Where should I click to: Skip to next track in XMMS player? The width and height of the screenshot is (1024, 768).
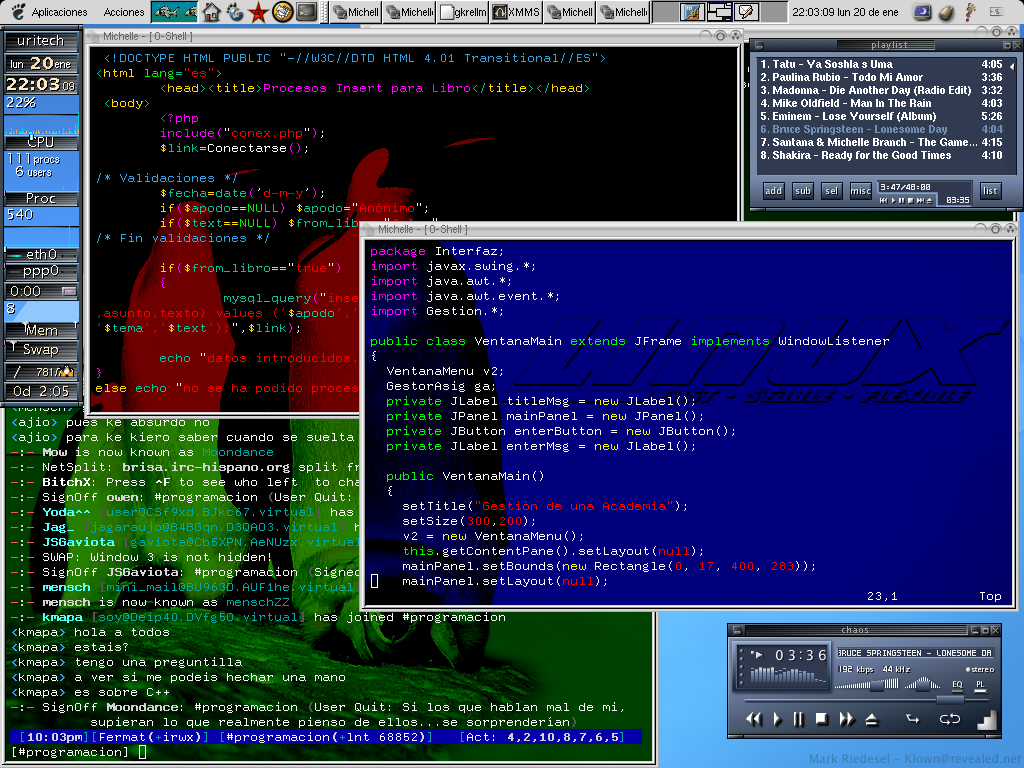coord(846,719)
